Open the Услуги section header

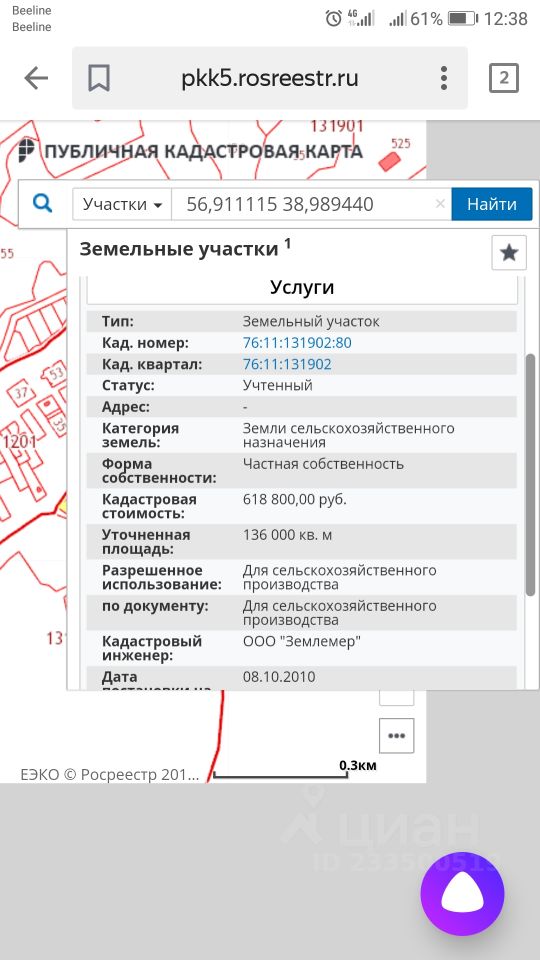[302, 288]
